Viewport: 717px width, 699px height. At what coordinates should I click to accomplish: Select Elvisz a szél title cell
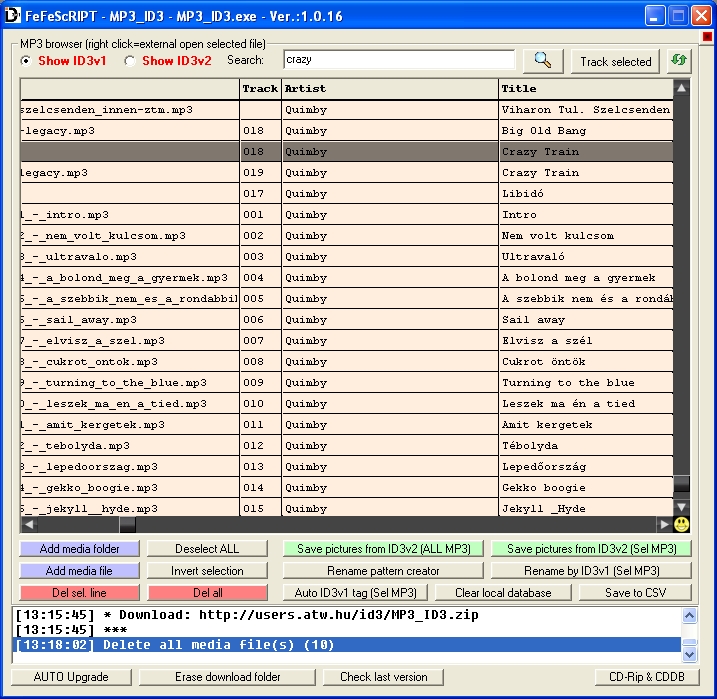click(x=586, y=341)
